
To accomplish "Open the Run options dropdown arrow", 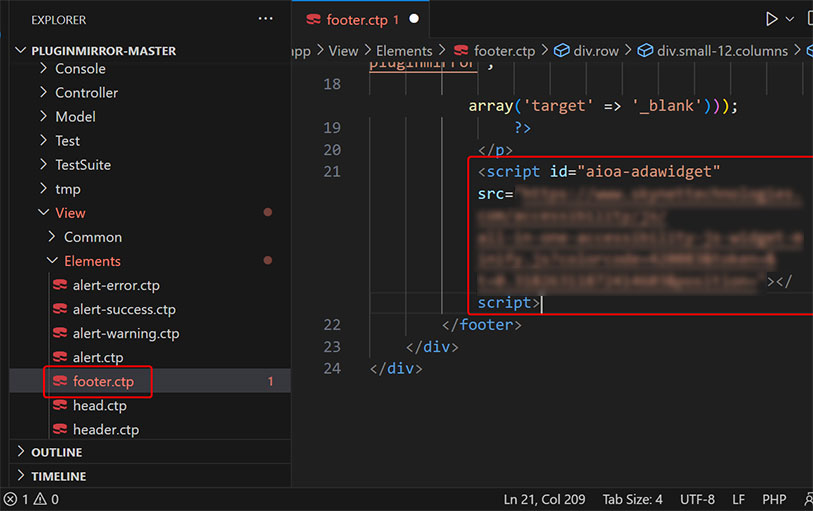I will (x=790, y=19).
